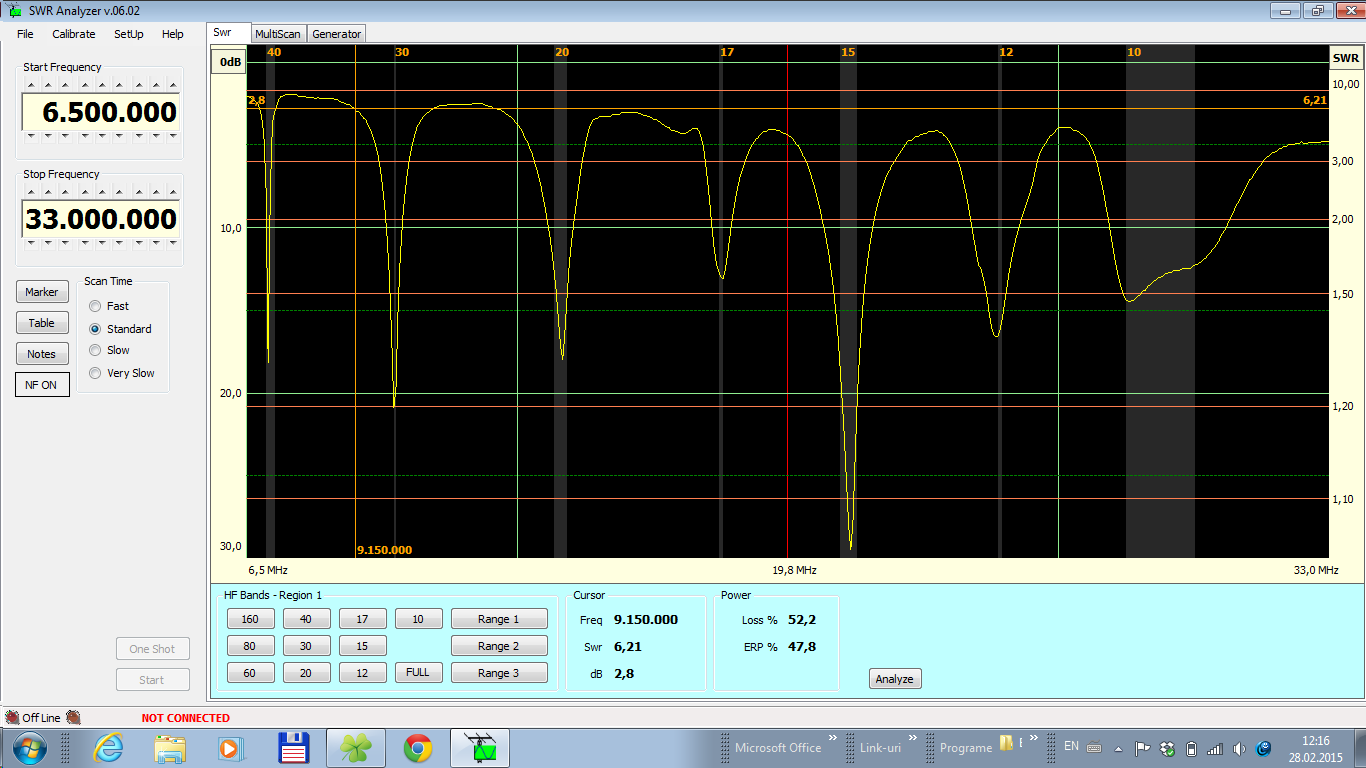Click the blue round tray icon beside the clock
This screenshot has width=1366, height=768.
pyautogui.click(x=1263, y=748)
